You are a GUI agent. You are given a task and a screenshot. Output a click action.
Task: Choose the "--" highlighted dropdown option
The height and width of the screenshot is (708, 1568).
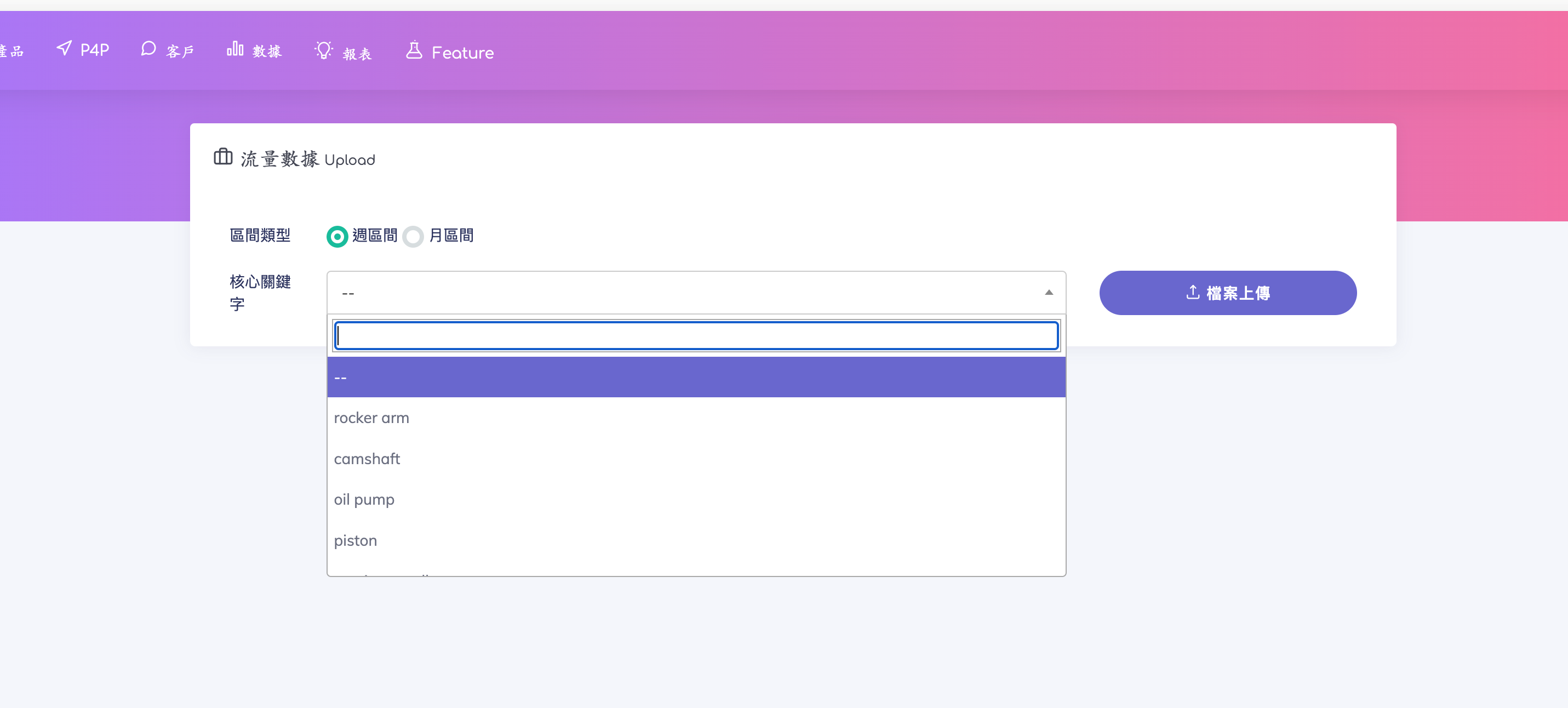[696, 378]
